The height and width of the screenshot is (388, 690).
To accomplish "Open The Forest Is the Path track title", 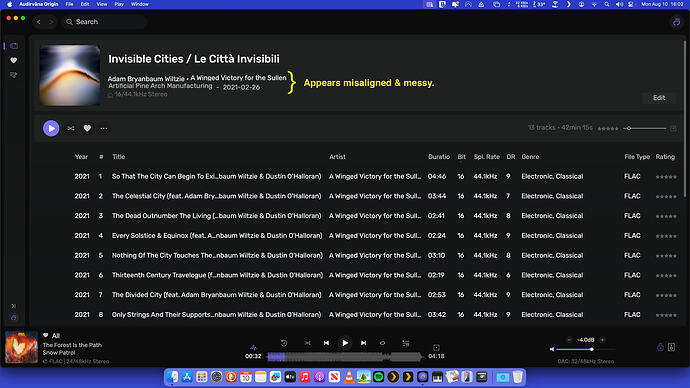I will 72,345.
